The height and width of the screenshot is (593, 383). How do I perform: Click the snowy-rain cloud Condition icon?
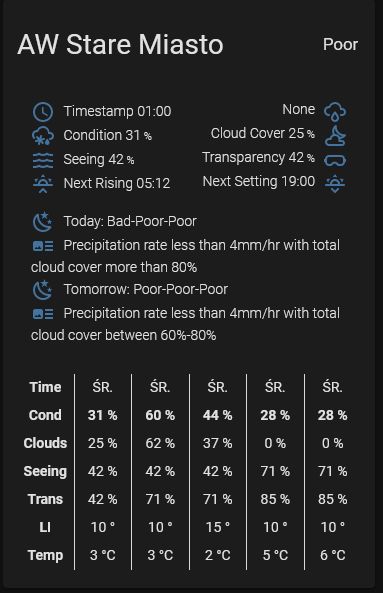point(43,136)
